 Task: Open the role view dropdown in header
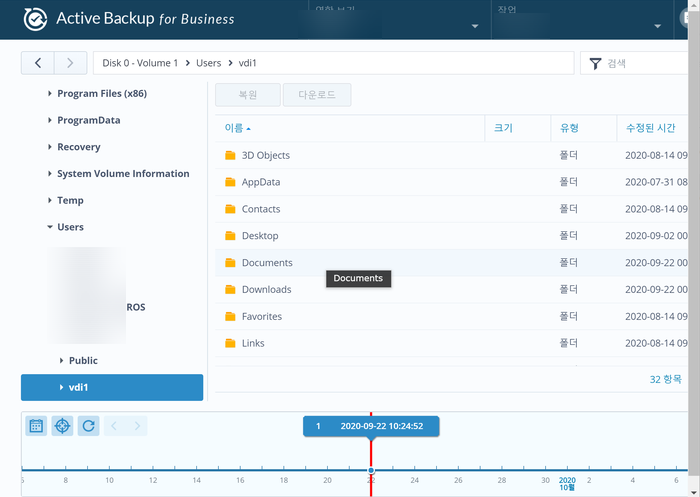[x=475, y=26]
